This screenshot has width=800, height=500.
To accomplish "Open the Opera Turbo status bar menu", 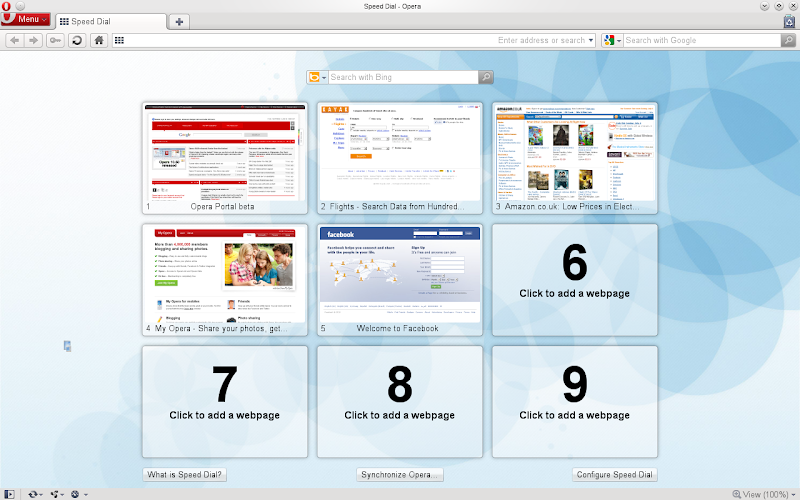I will (79, 494).
